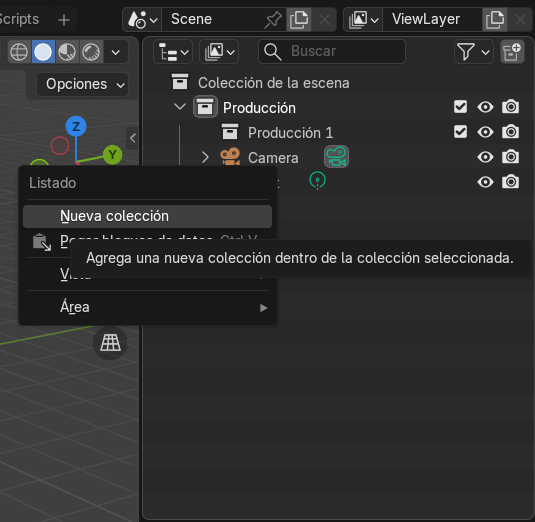The width and height of the screenshot is (535, 522).
Task: Pin the scene to workspace
Action: click(x=273, y=20)
